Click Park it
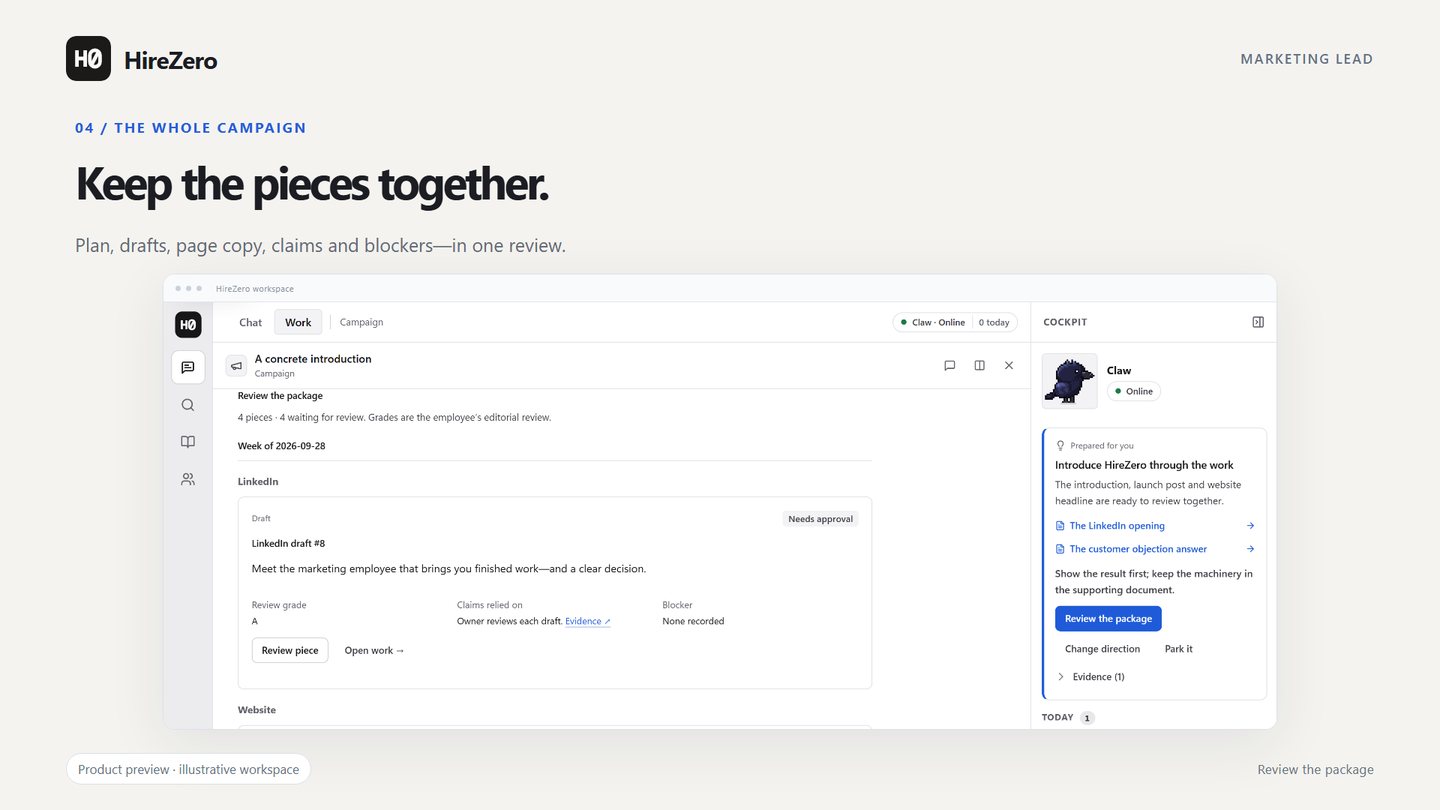Image resolution: width=1440 pixels, height=810 pixels. pyautogui.click(x=1178, y=649)
